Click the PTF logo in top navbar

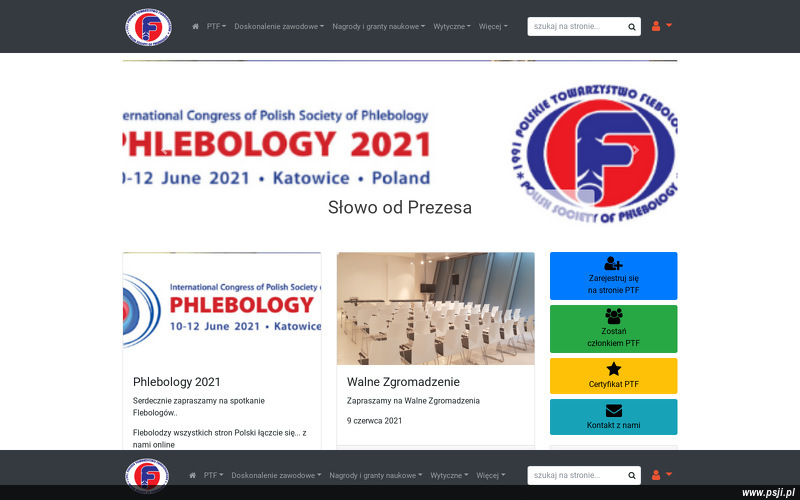148,27
